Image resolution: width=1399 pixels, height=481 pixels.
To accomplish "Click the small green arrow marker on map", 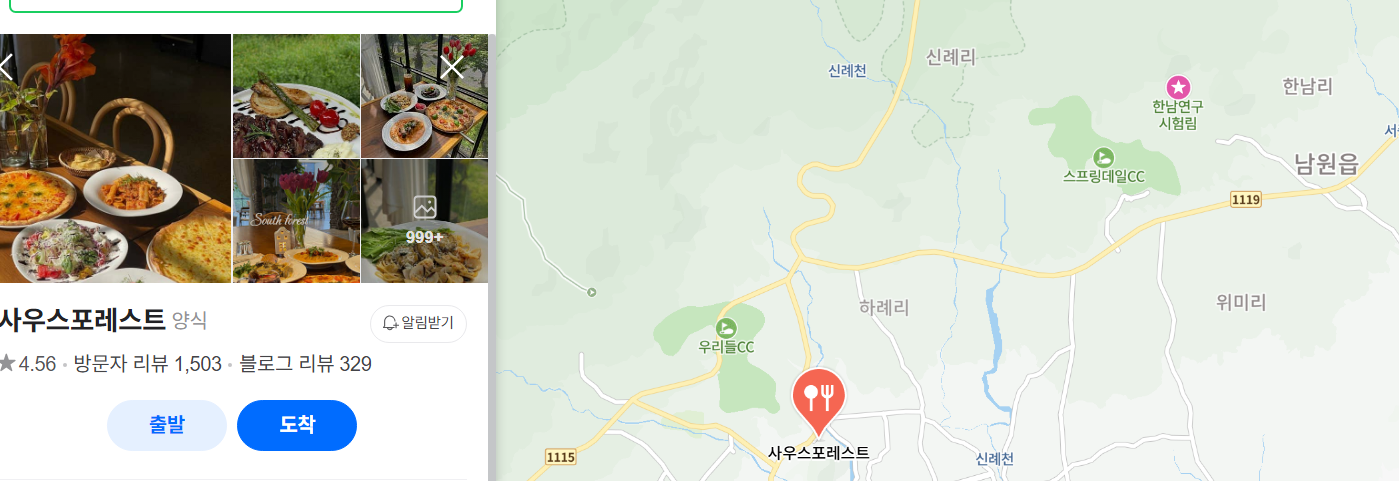I will tap(592, 292).
